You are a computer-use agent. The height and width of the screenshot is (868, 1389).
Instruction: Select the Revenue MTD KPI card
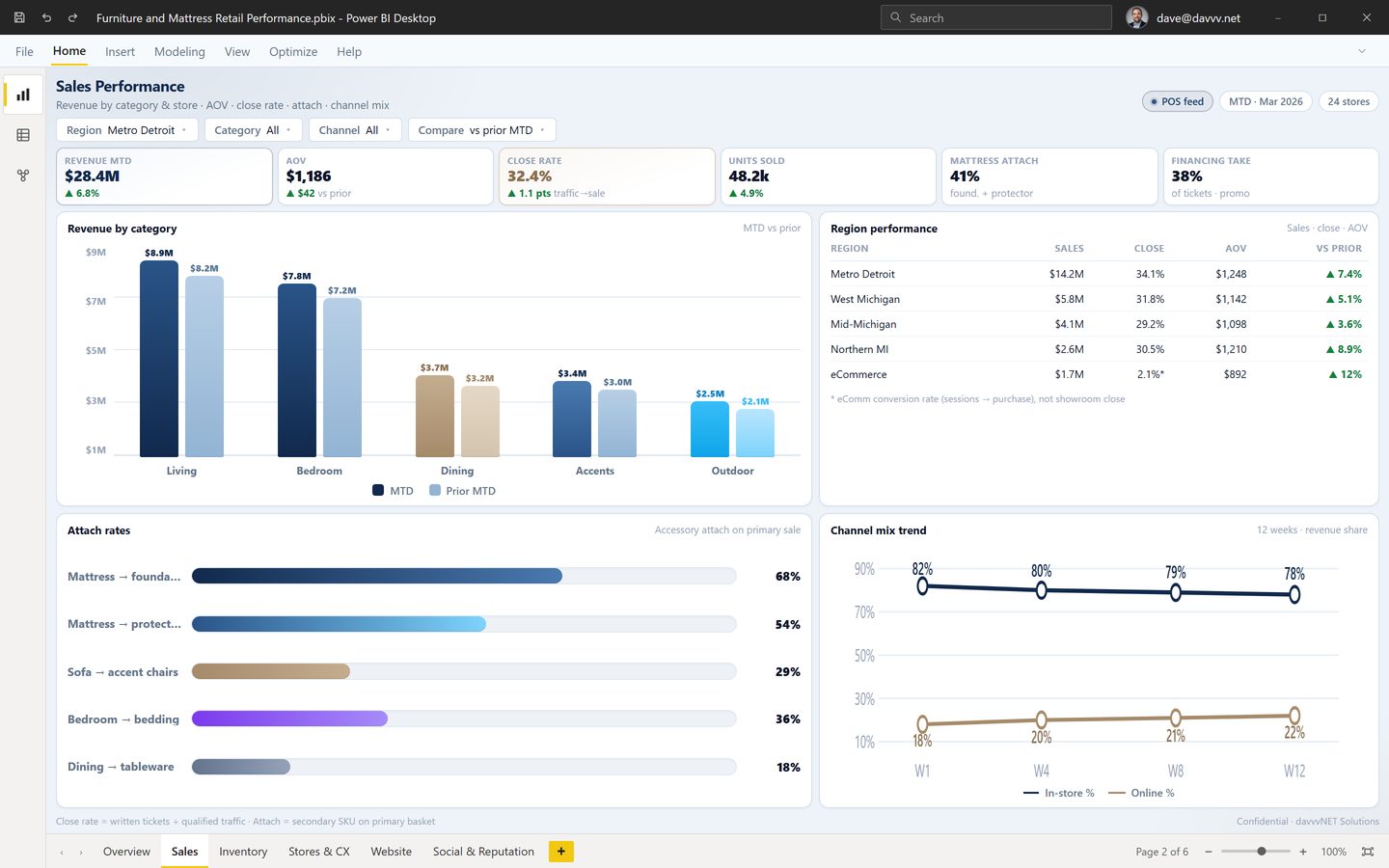pyautogui.click(x=164, y=176)
